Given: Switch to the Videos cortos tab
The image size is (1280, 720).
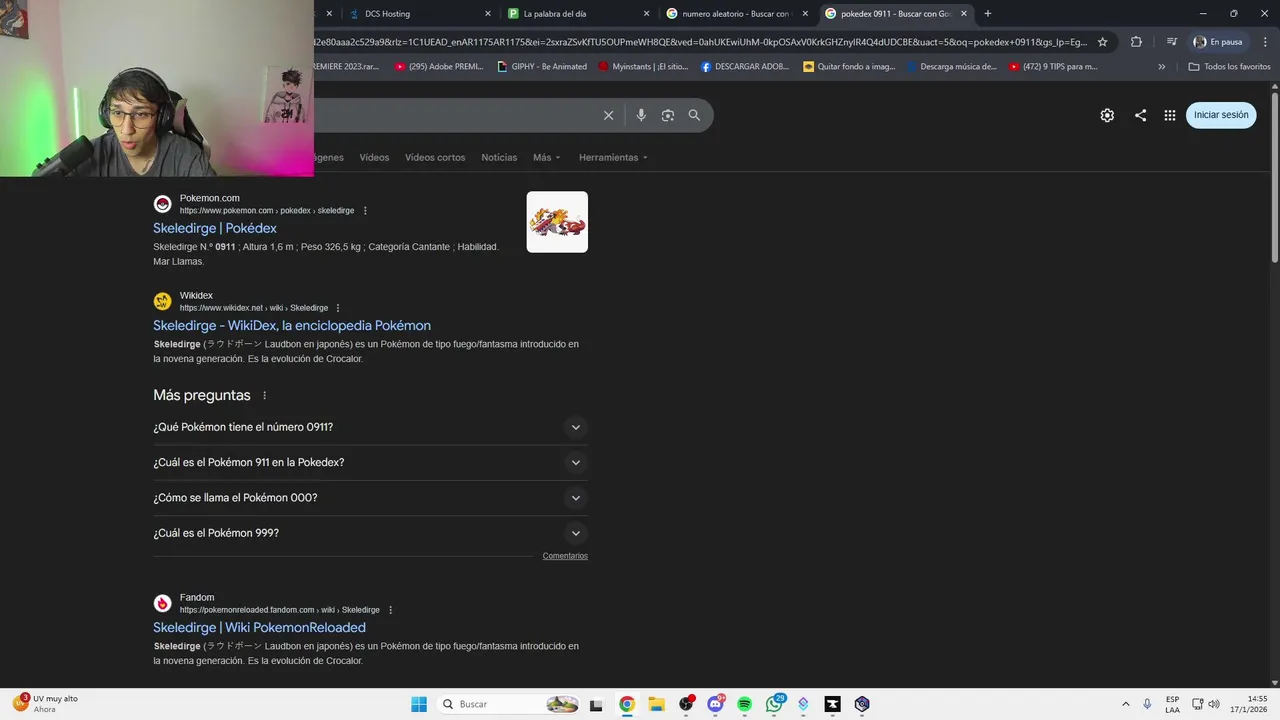Looking at the screenshot, I should pyautogui.click(x=435, y=157).
